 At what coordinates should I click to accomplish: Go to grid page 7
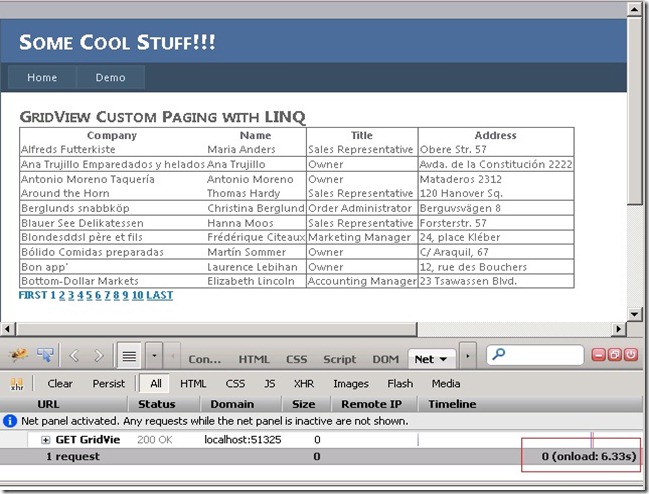coord(107,295)
